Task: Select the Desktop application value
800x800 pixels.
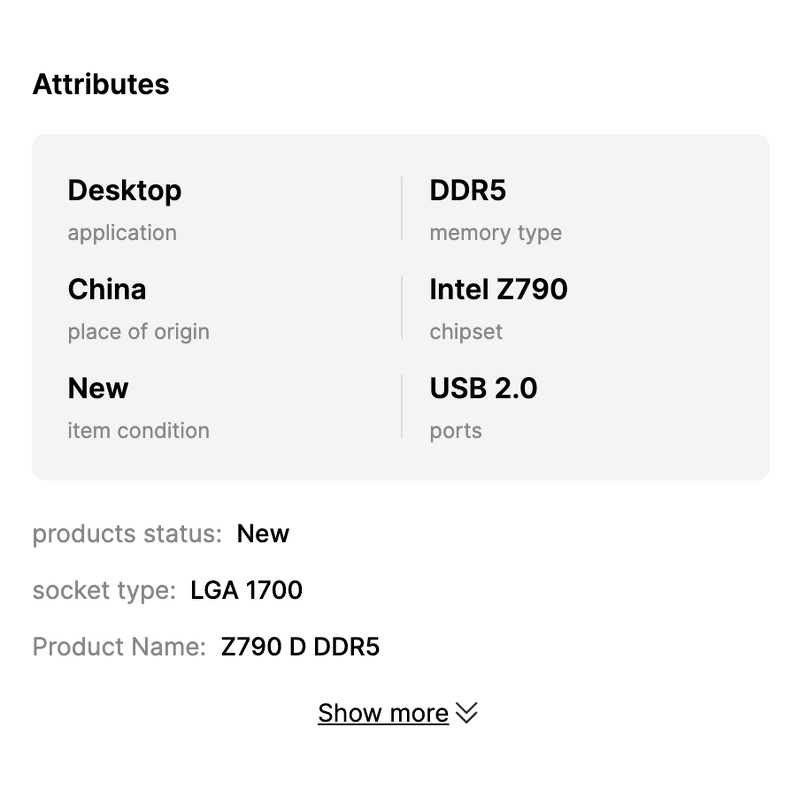Action: tap(125, 190)
